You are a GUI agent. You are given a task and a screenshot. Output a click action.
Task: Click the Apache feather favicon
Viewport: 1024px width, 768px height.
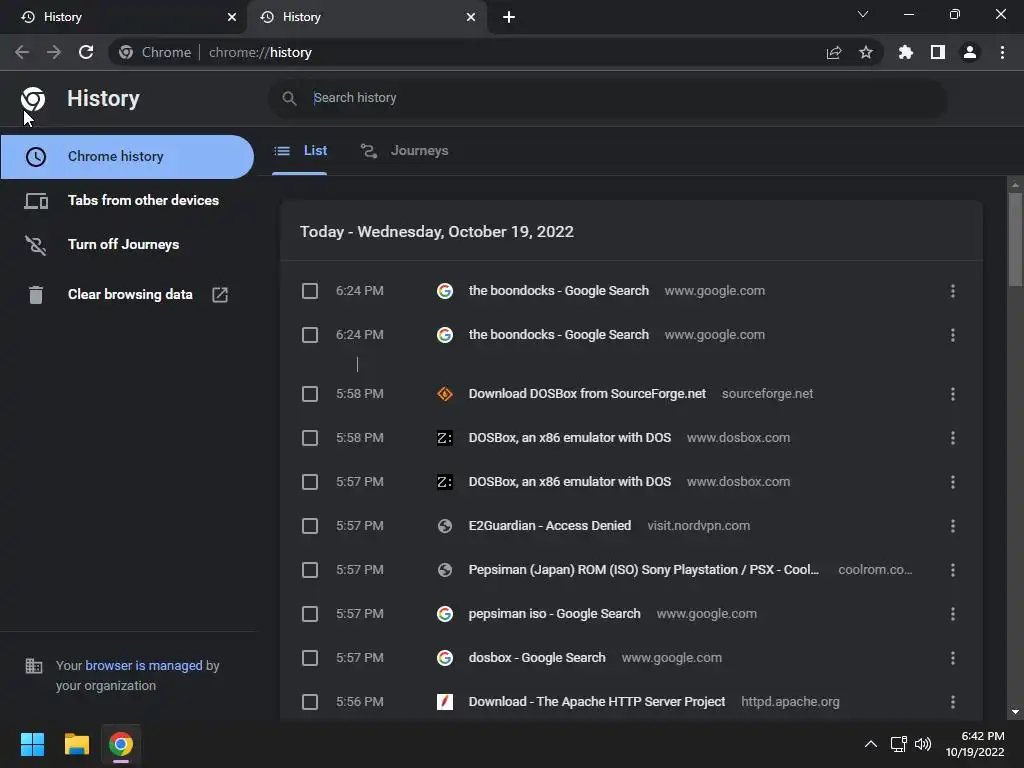coord(445,702)
